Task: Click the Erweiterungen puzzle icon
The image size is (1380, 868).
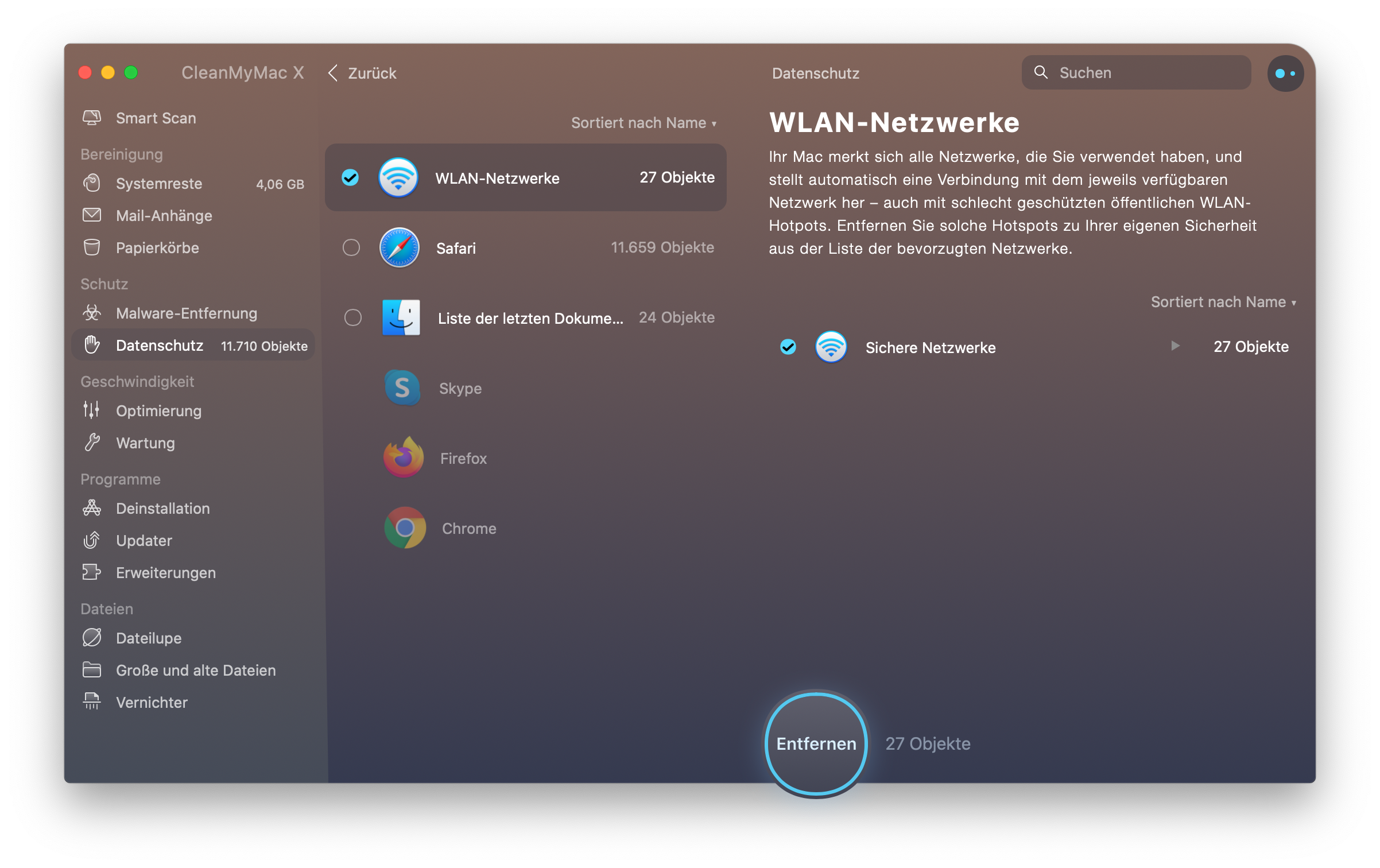Action: coord(92,572)
